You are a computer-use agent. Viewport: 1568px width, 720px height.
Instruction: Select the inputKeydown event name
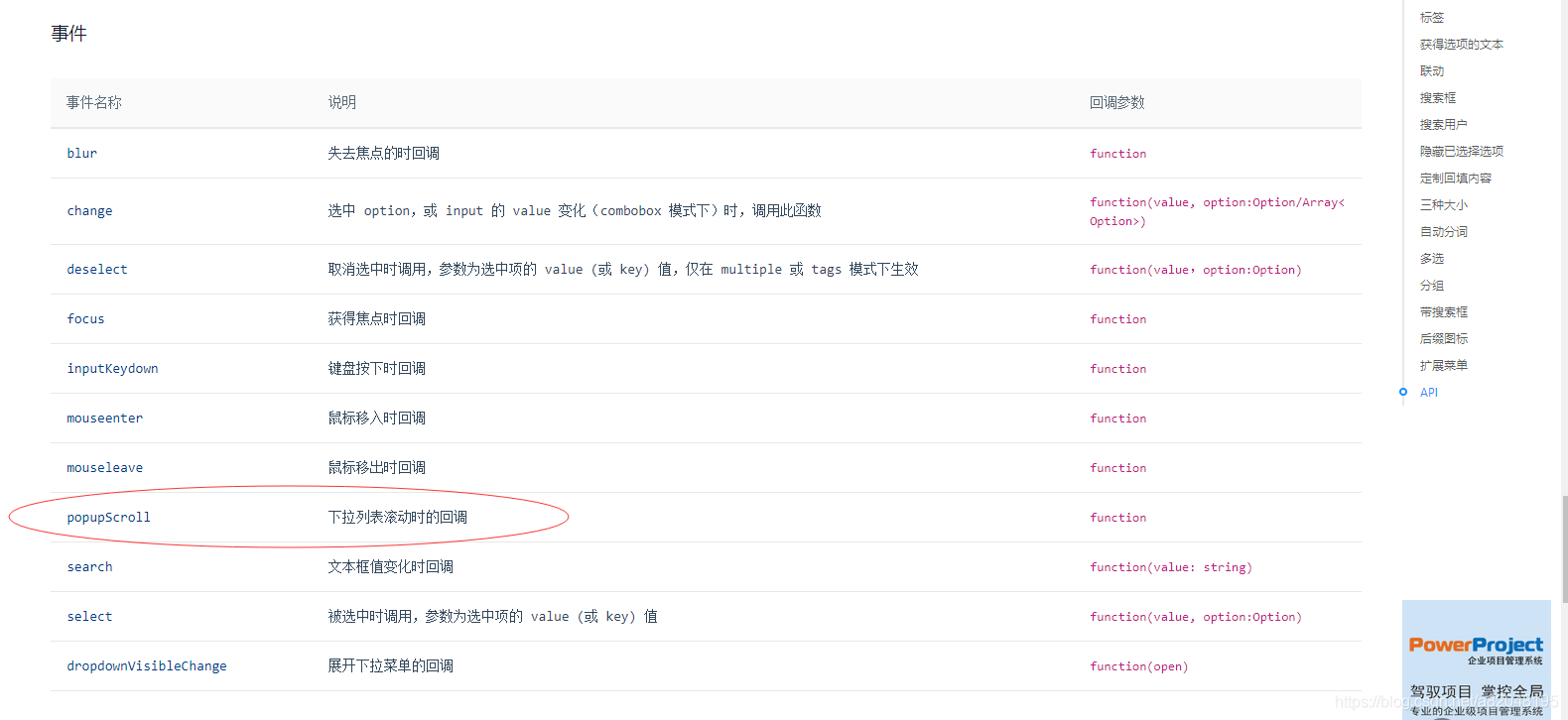pos(112,369)
